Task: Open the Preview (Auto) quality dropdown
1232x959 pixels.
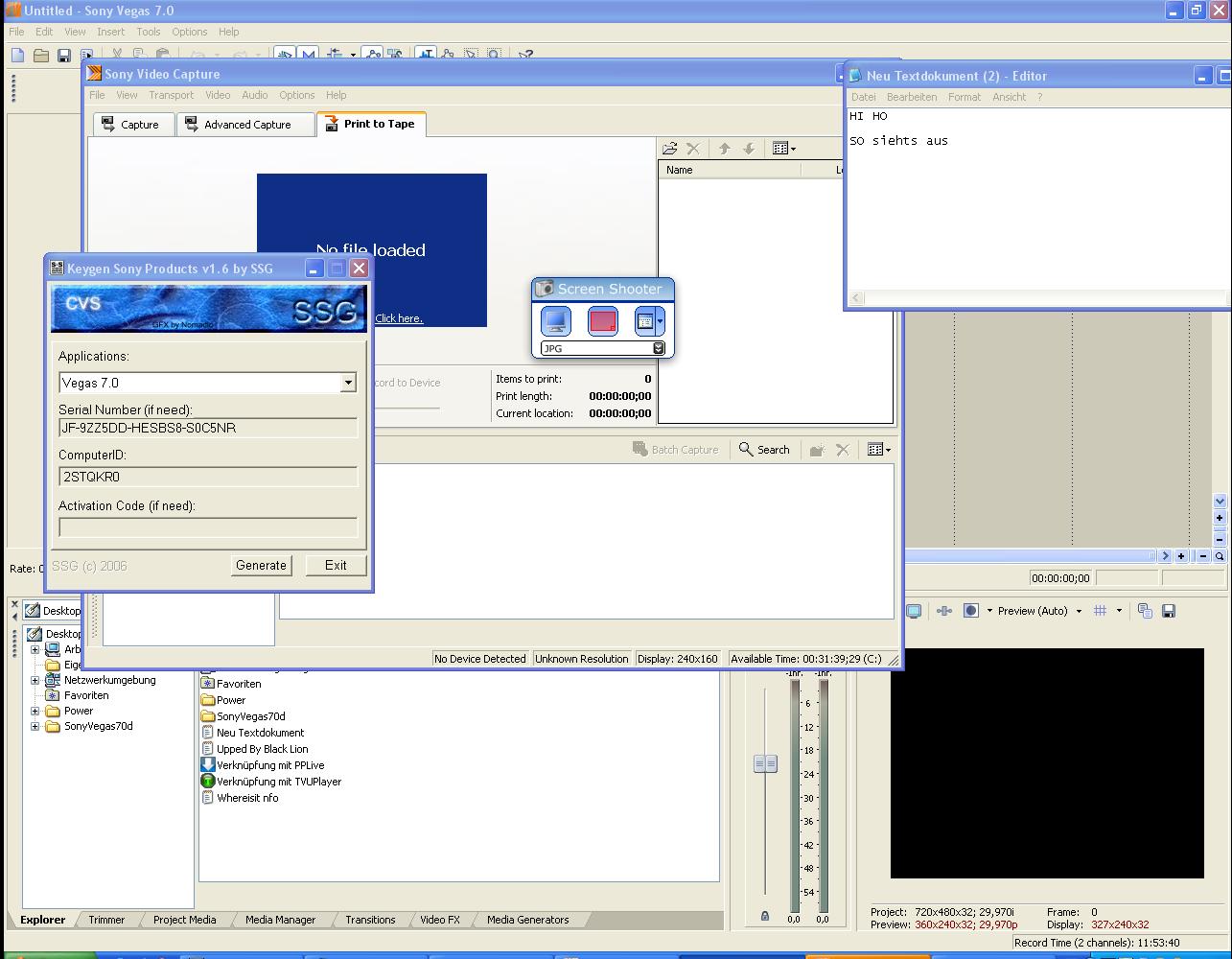Action: [1078, 611]
